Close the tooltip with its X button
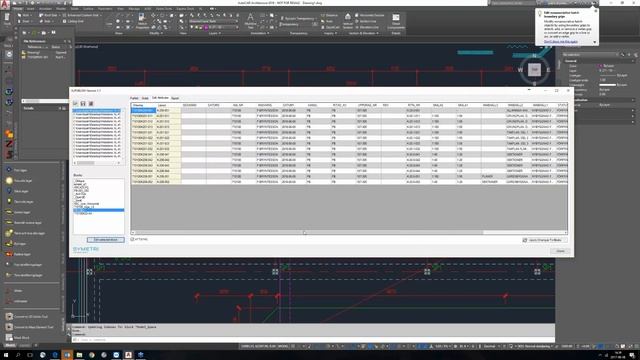Image resolution: width=640 pixels, height=360 pixels. point(596,11)
